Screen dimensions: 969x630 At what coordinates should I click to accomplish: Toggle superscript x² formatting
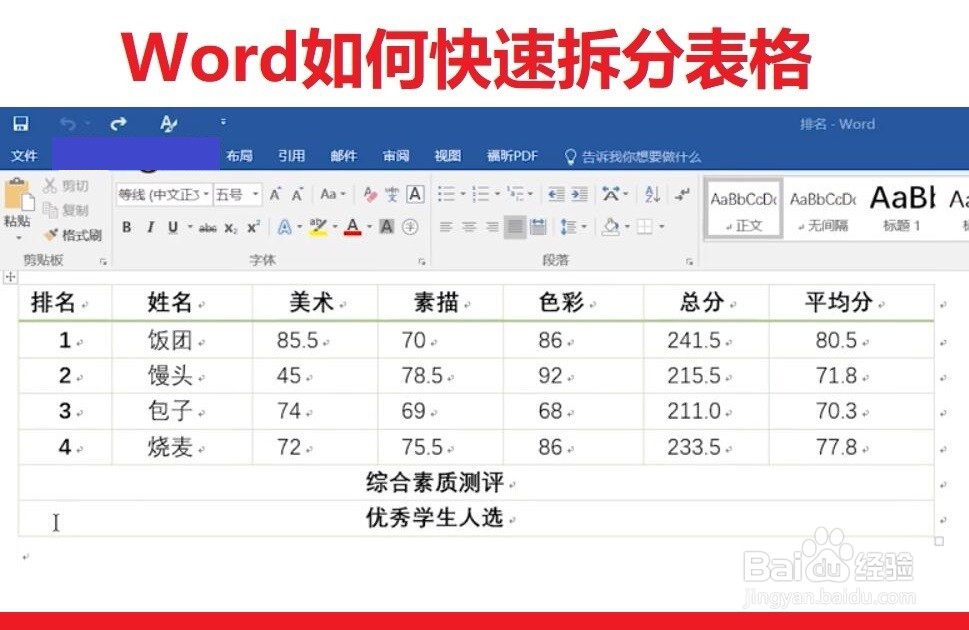(x=253, y=228)
